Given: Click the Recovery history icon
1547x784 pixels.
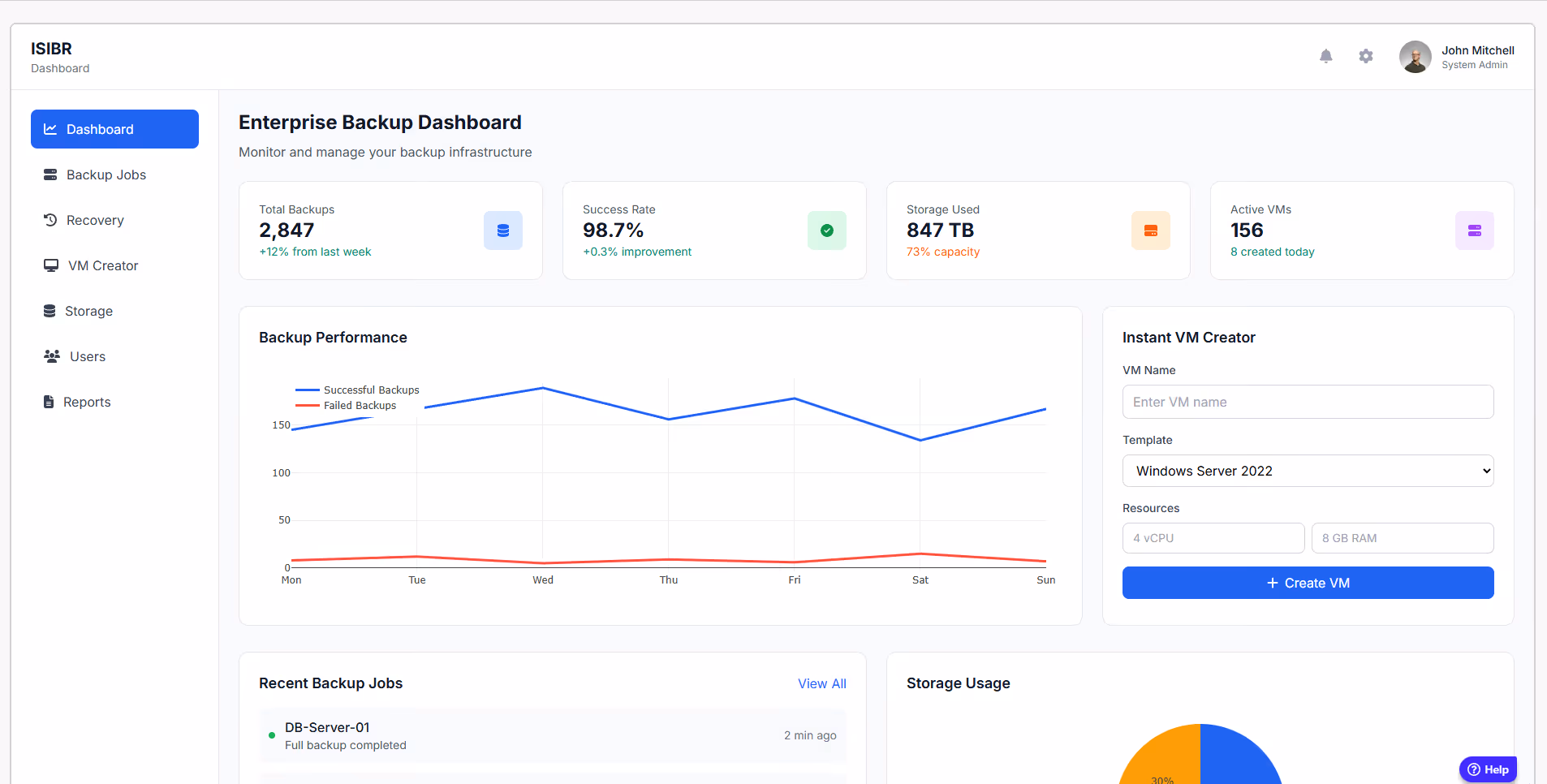Looking at the screenshot, I should pos(50,220).
